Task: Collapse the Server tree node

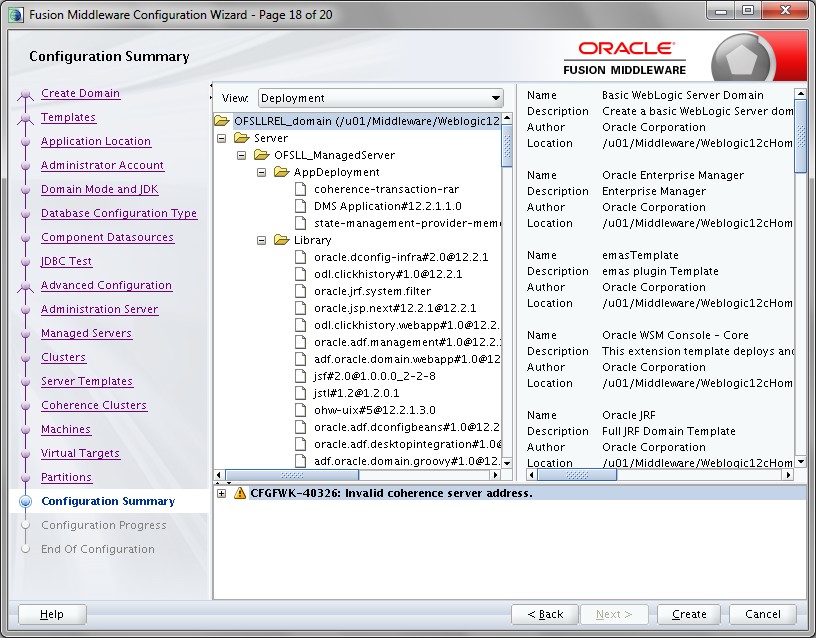Action: click(222, 138)
